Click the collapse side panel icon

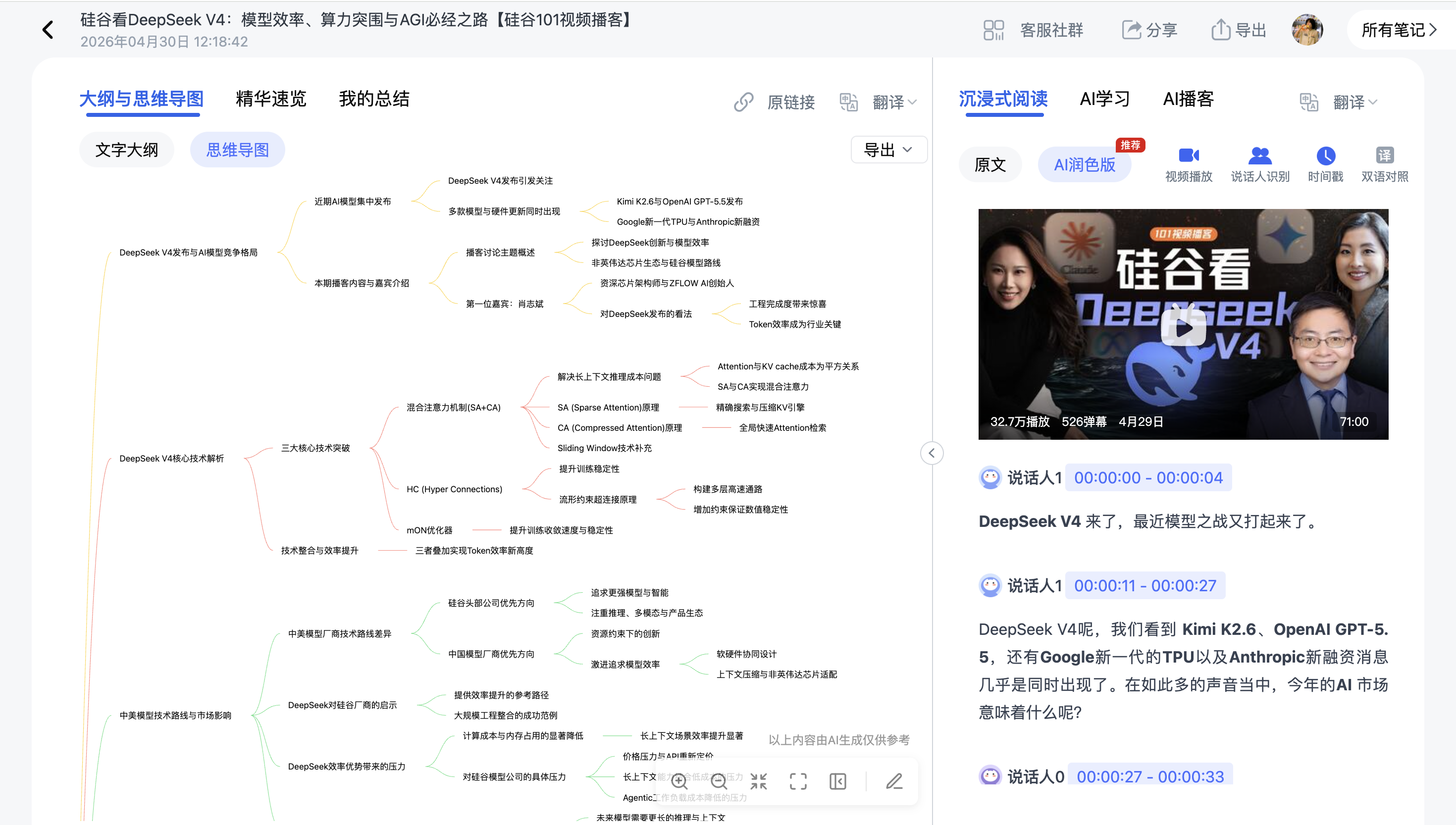pyautogui.click(x=838, y=781)
